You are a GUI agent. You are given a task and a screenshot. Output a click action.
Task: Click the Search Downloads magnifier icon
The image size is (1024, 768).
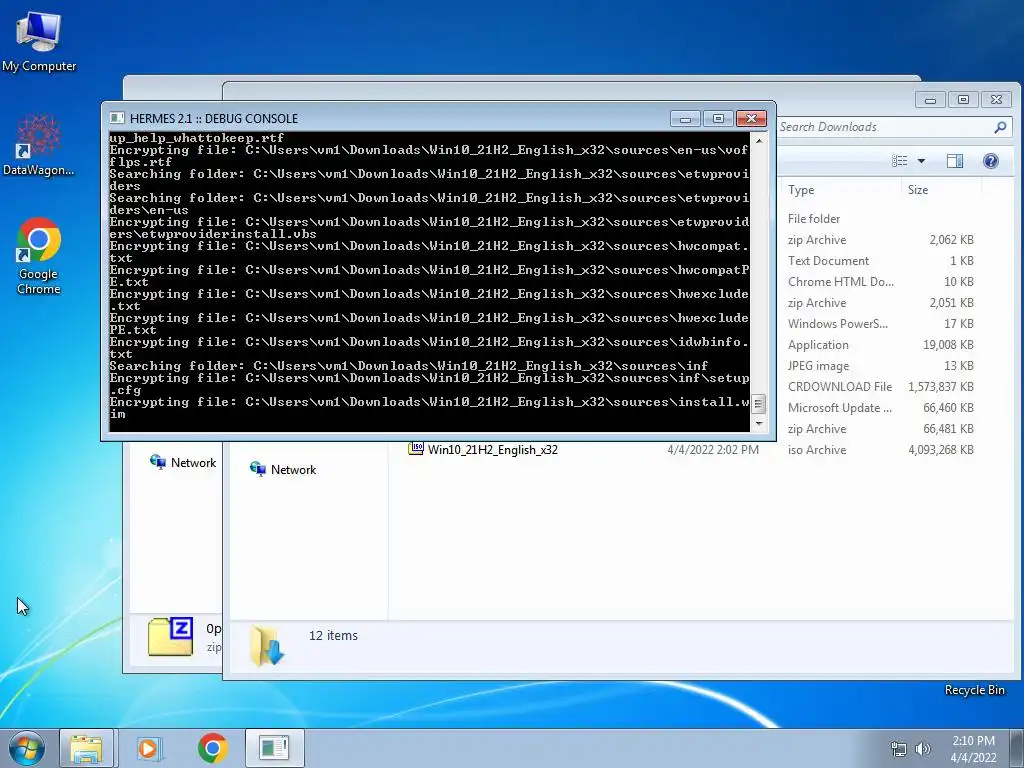coord(1000,127)
